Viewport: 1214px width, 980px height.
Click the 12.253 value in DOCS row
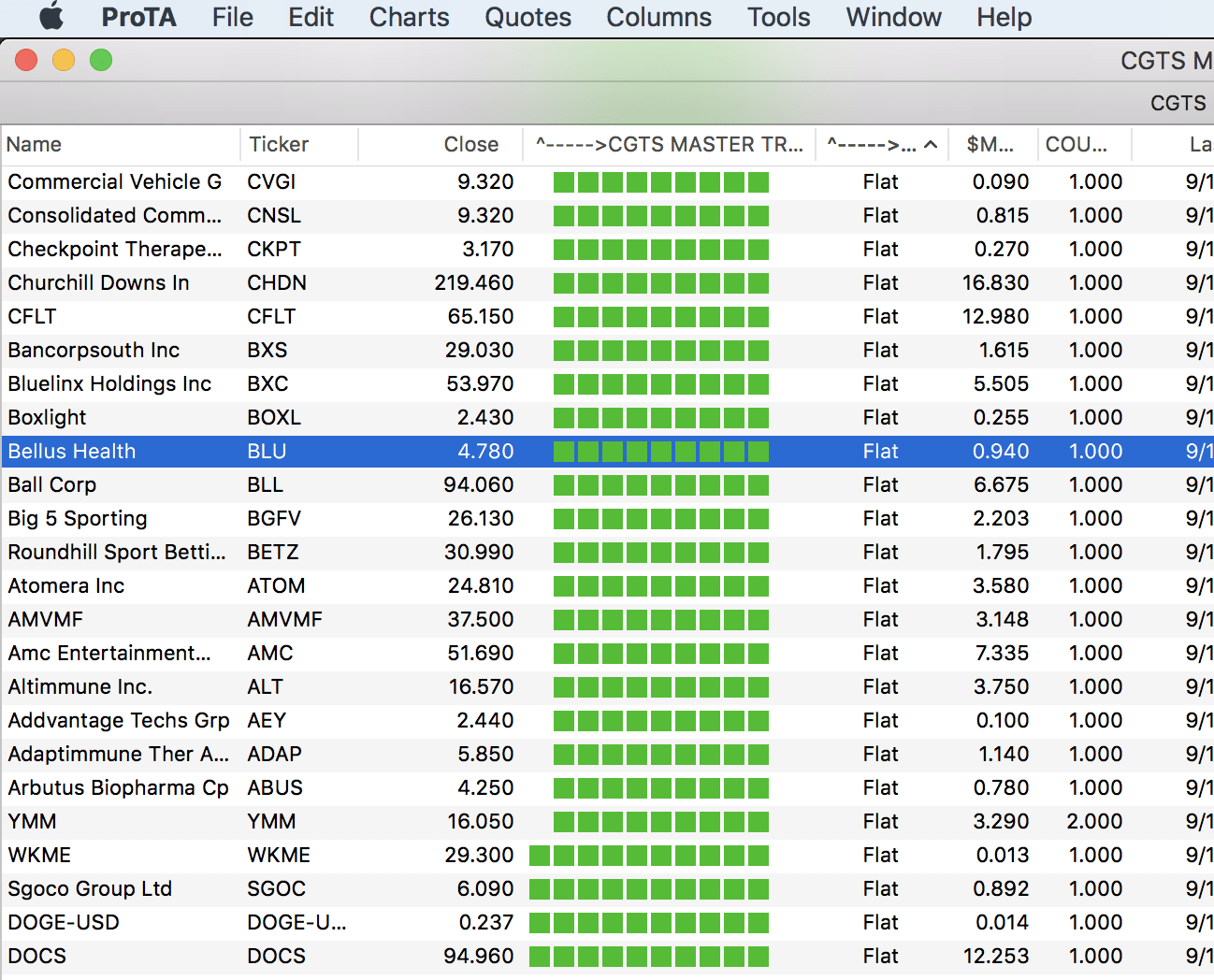pyautogui.click(x=995, y=956)
